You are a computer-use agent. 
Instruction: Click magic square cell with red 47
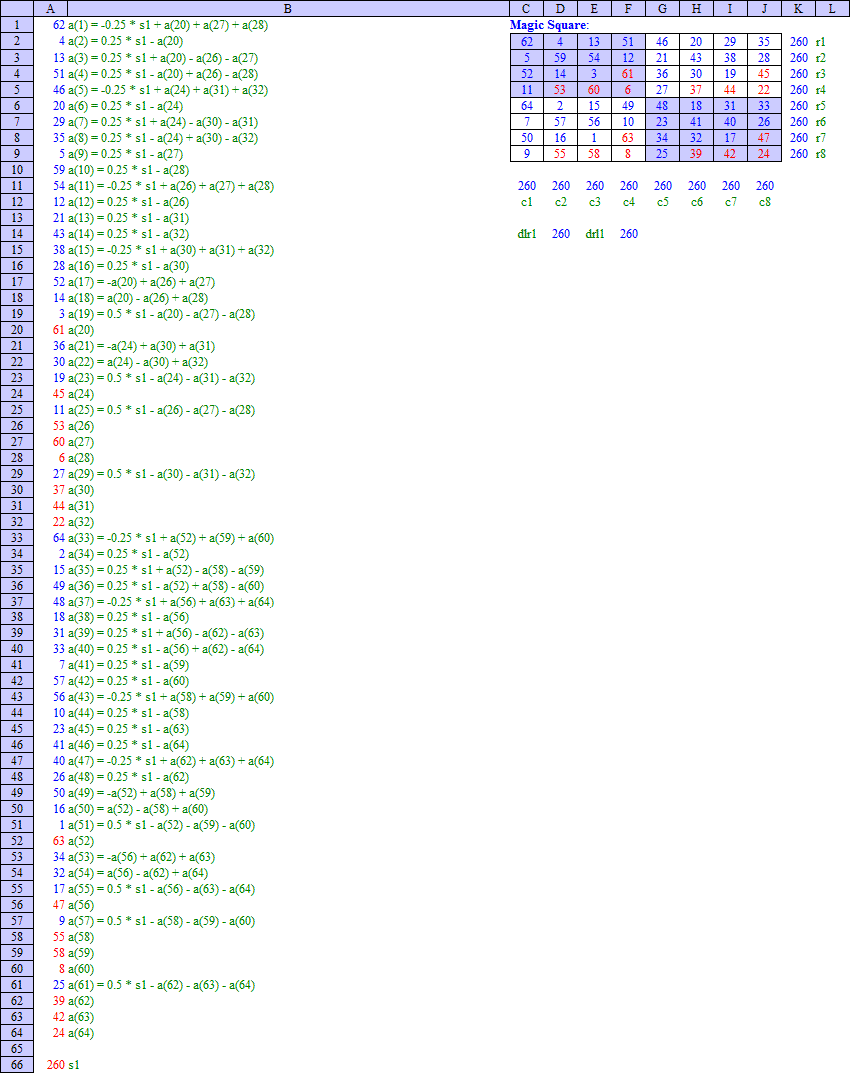click(x=764, y=138)
